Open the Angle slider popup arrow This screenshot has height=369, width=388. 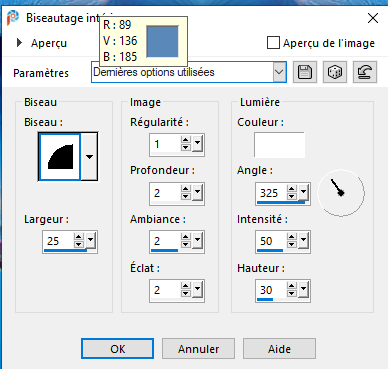coord(303,192)
